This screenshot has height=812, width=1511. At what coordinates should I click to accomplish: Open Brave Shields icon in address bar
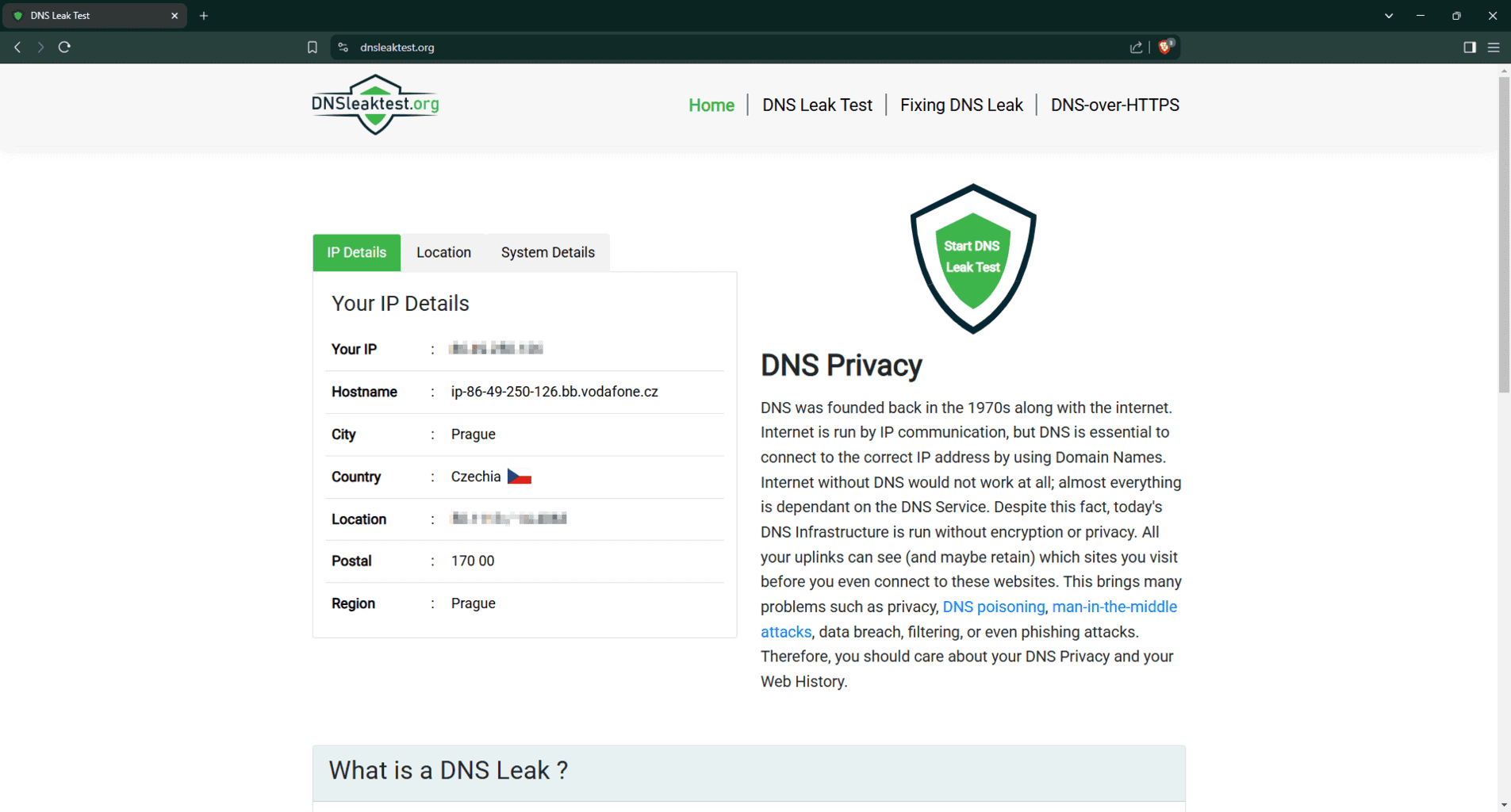pos(1164,48)
